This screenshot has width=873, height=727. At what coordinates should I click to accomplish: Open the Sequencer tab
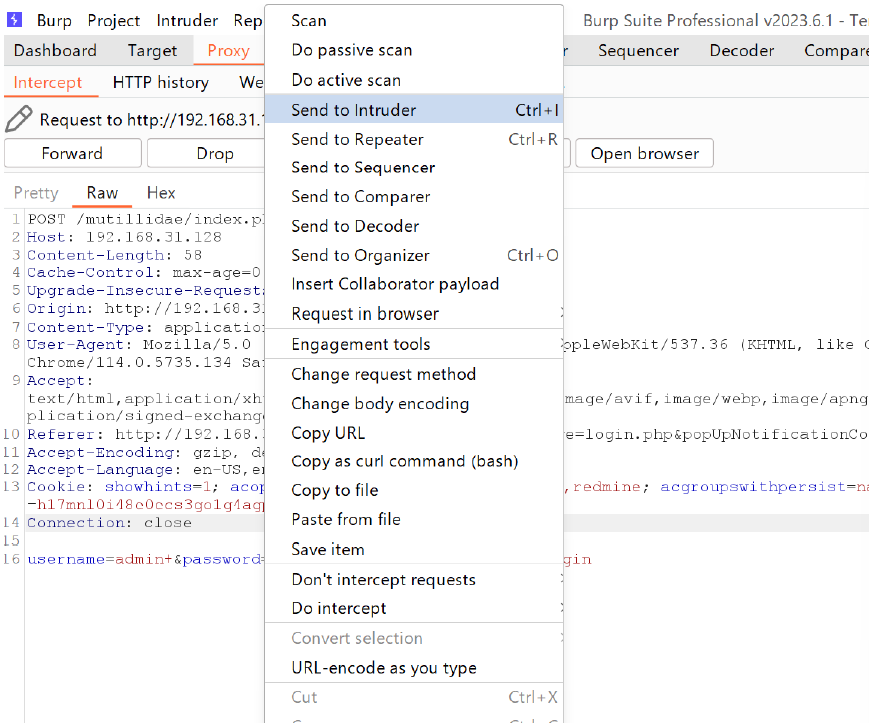pos(638,51)
